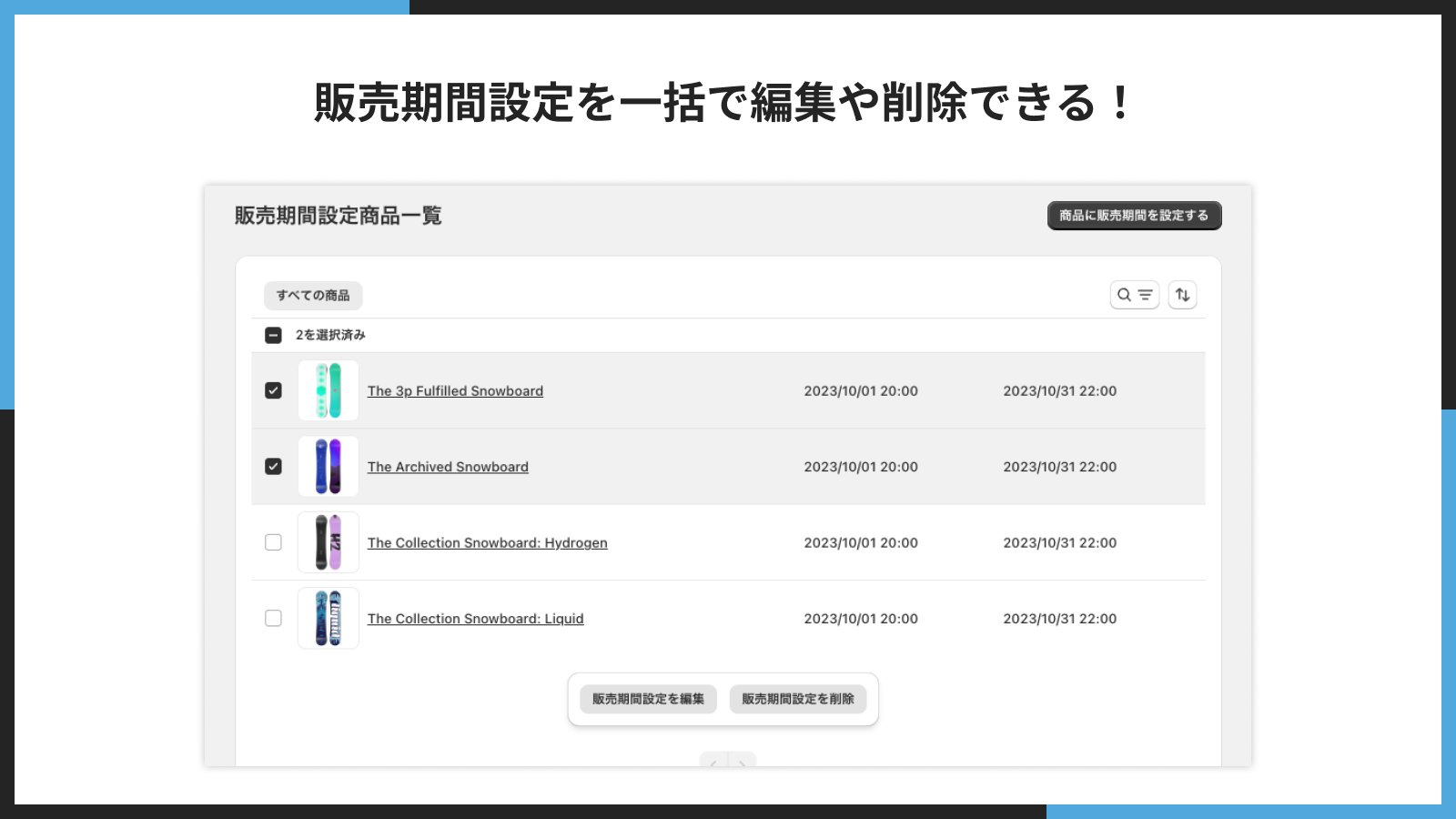Uncheck The Archived Snowboard checkbox
This screenshot has height=819, width=1456.
click(x=273, y=467)
